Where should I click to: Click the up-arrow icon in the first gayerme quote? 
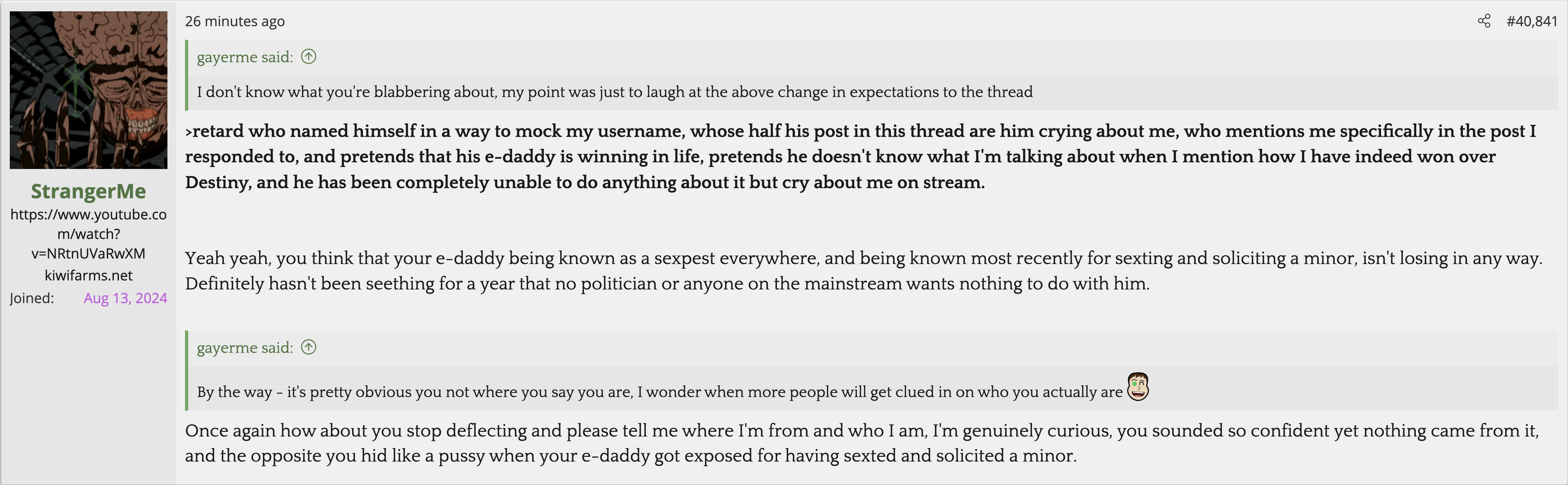coord(309,57)
